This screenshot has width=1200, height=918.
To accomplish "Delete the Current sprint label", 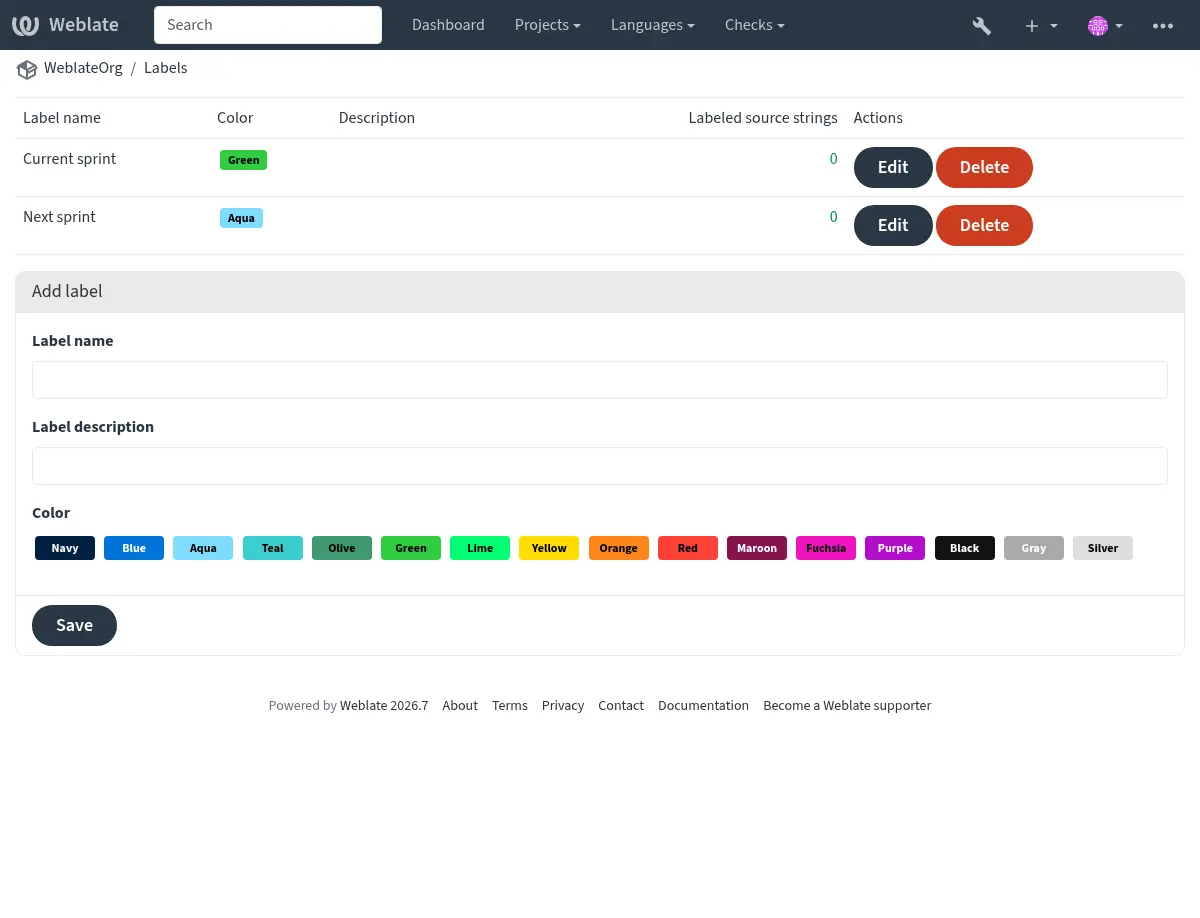I will 984,167.
